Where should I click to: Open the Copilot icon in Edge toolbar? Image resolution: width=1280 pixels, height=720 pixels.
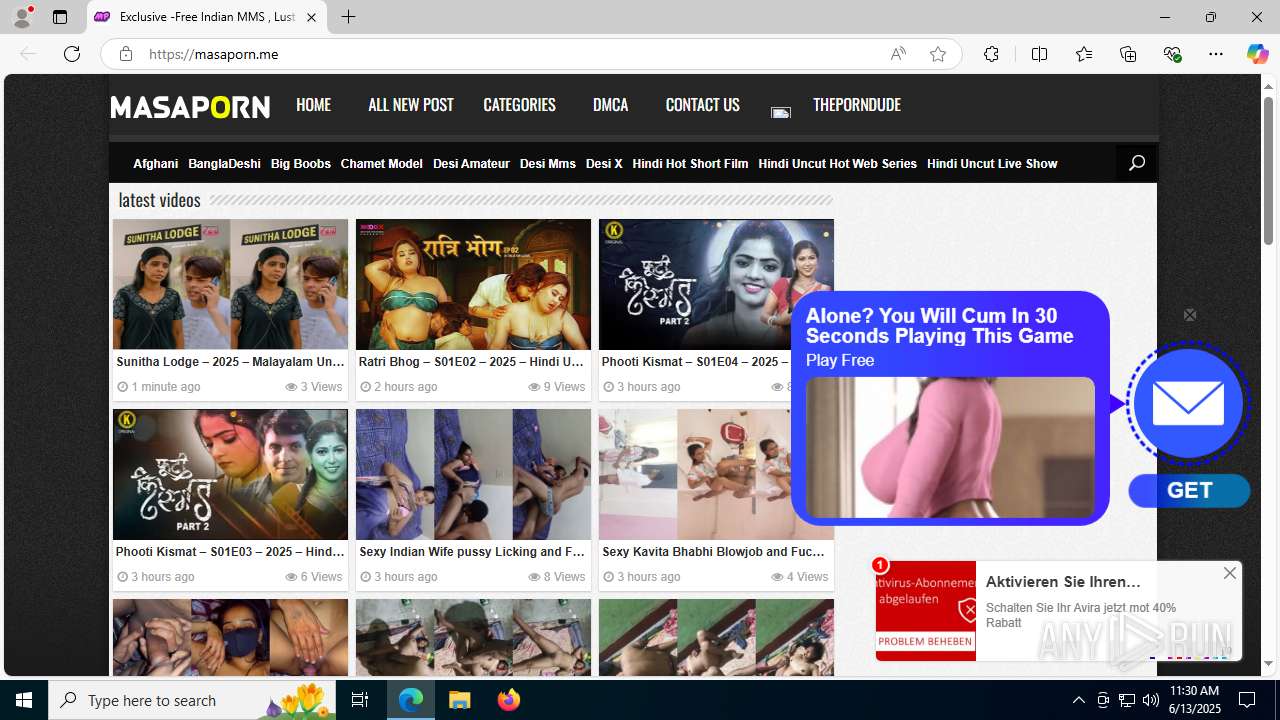(1257, 54)
